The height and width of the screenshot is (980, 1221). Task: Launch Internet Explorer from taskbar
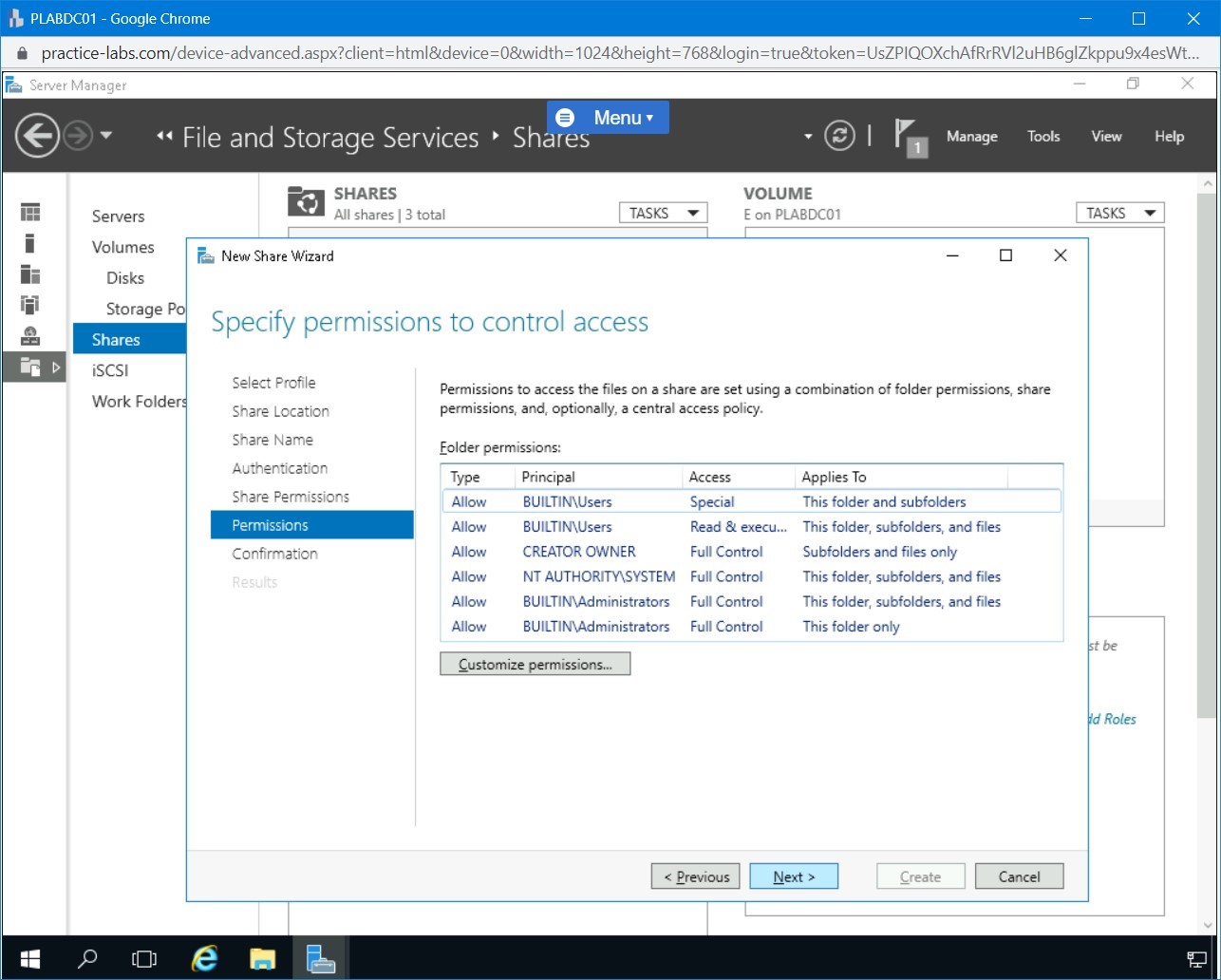pyautogui.click(x=204, y=958)
